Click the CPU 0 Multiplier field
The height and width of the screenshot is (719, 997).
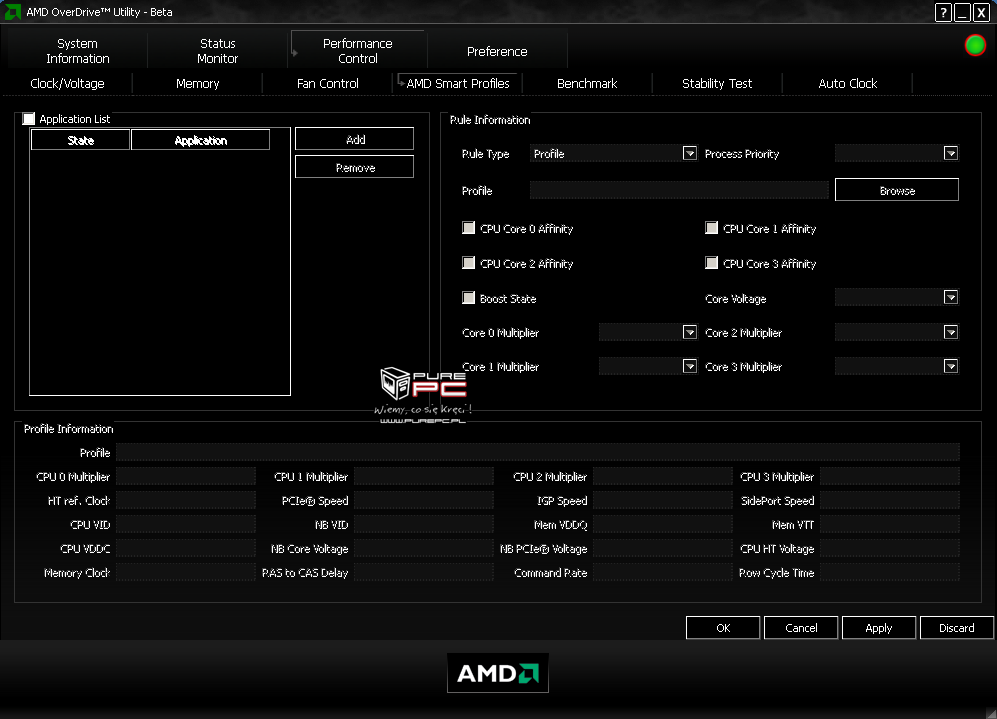click(x=186, y=476)
